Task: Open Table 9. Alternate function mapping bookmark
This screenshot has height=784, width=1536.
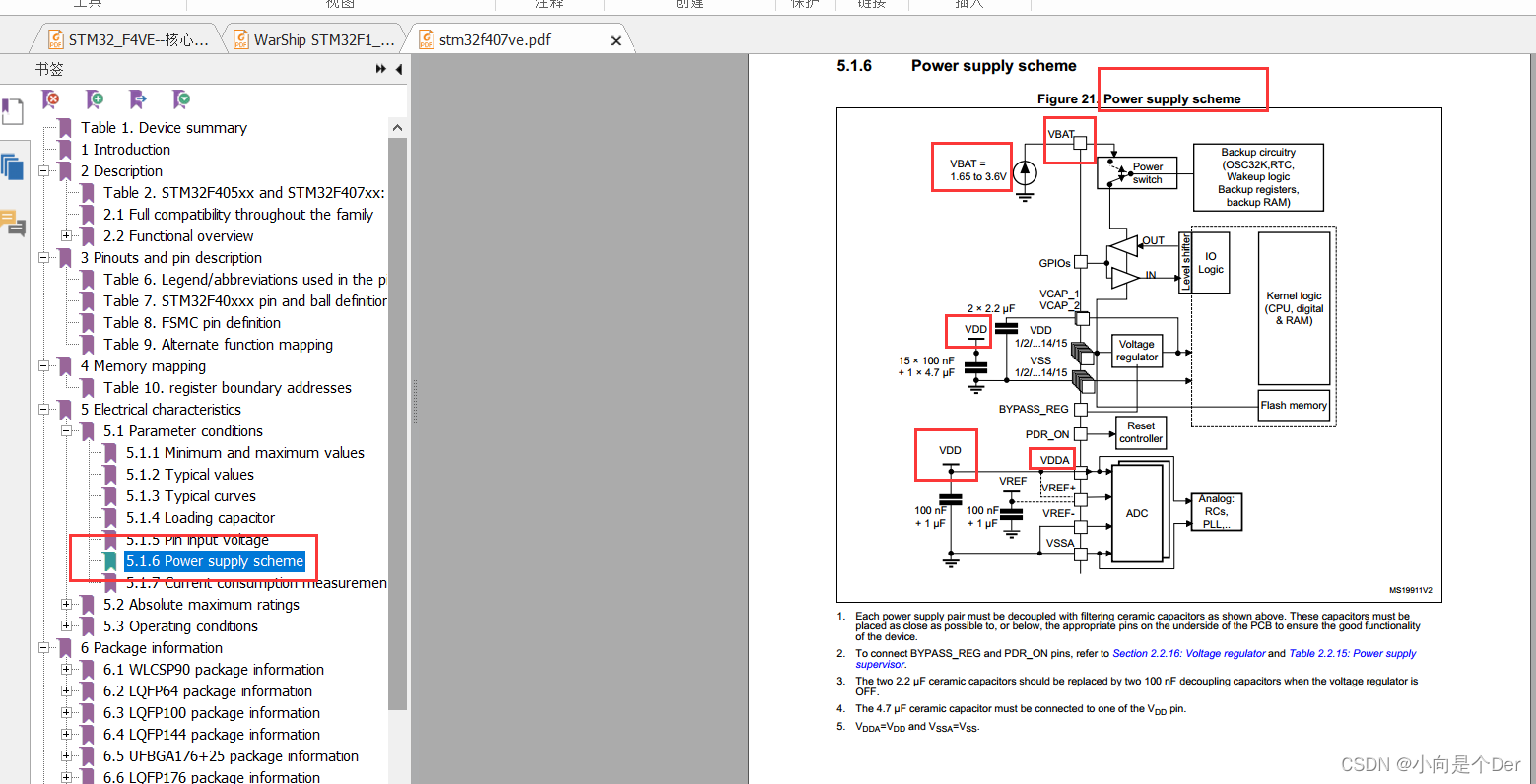Action: (x=218, y=345)
